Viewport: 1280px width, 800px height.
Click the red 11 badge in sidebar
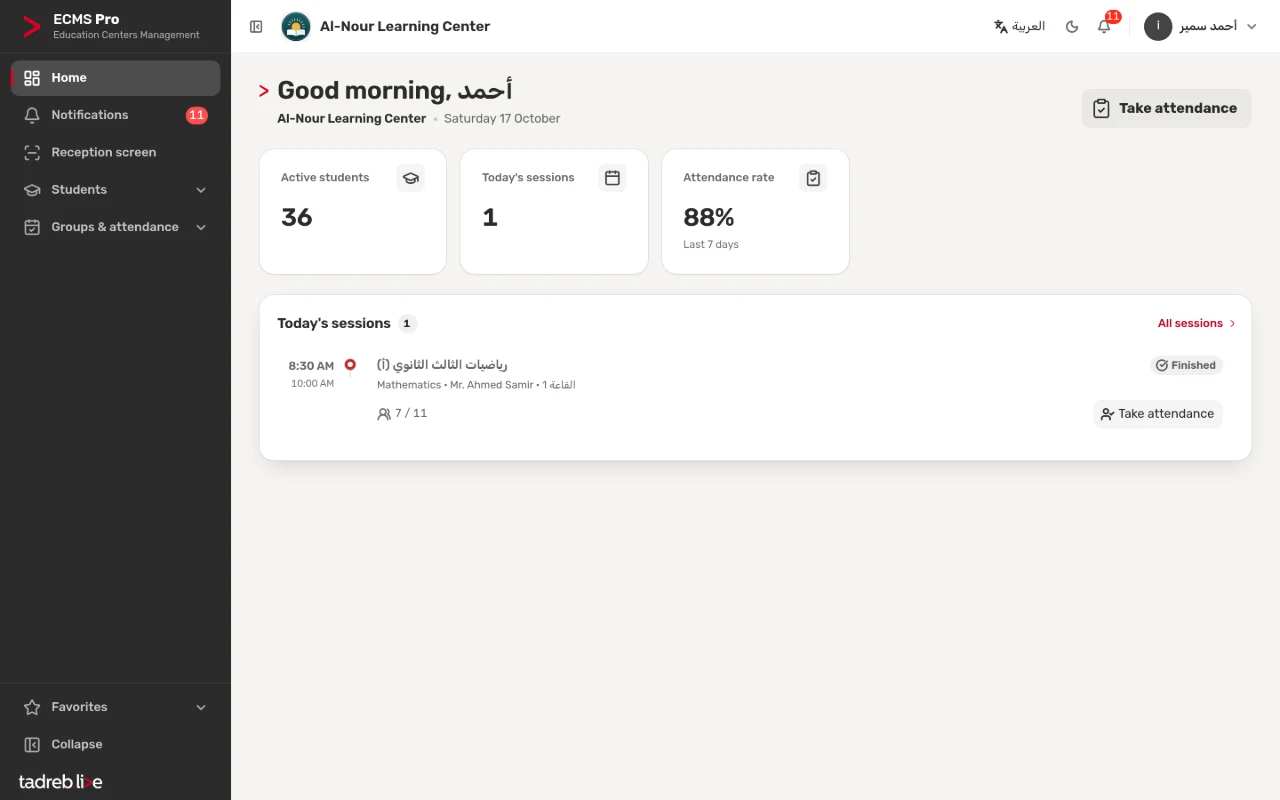click(x=197, y=115)
